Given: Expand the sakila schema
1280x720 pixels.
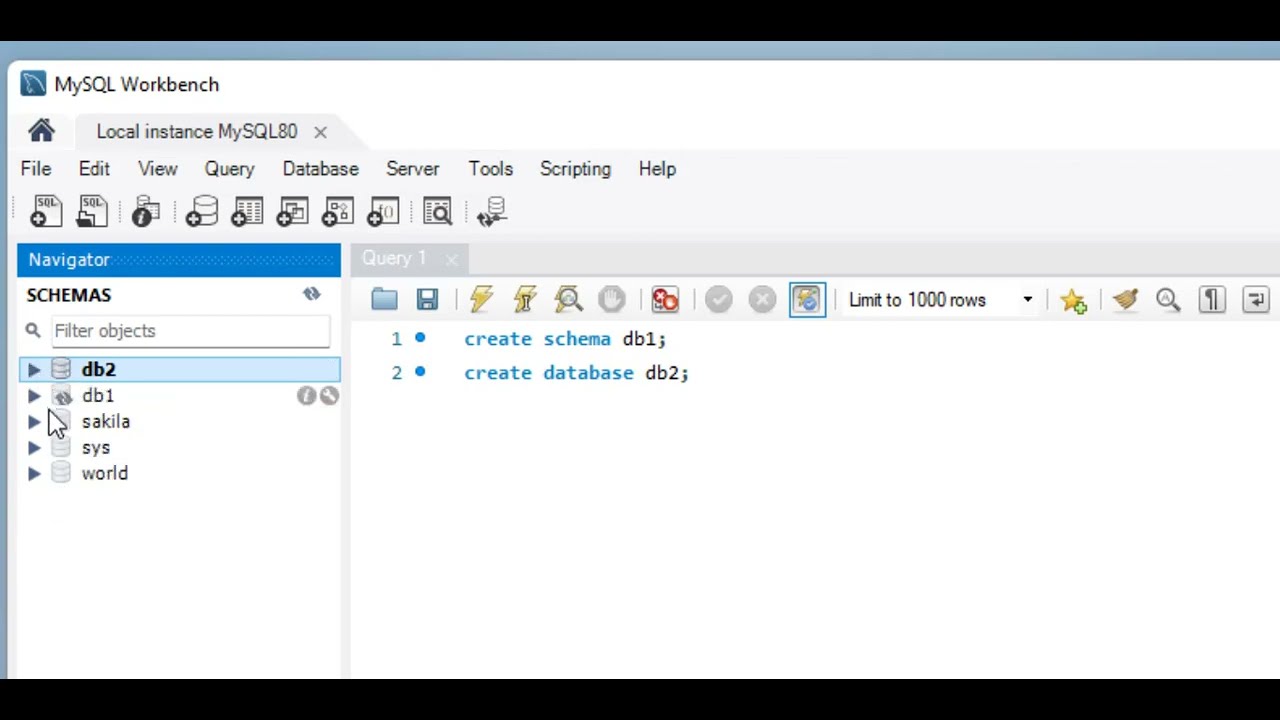Looking at the screenshot, I should click(x=34, y=422).
